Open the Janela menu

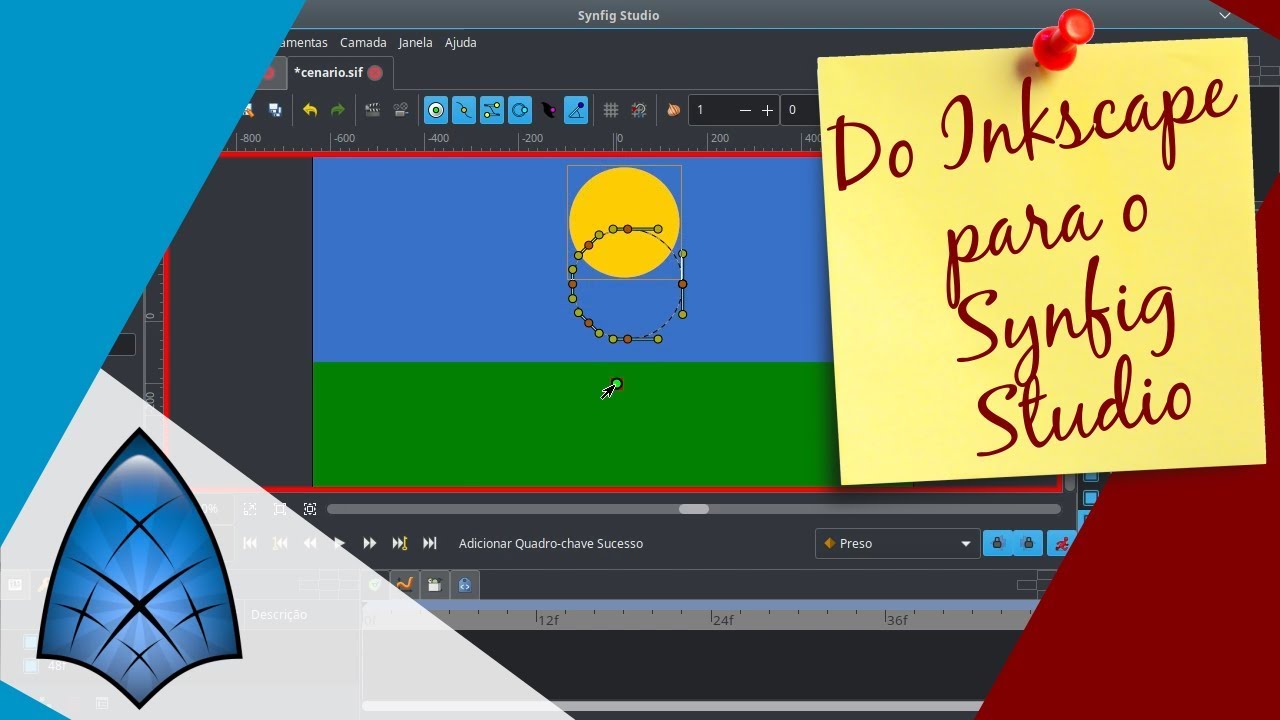(415, 43)
